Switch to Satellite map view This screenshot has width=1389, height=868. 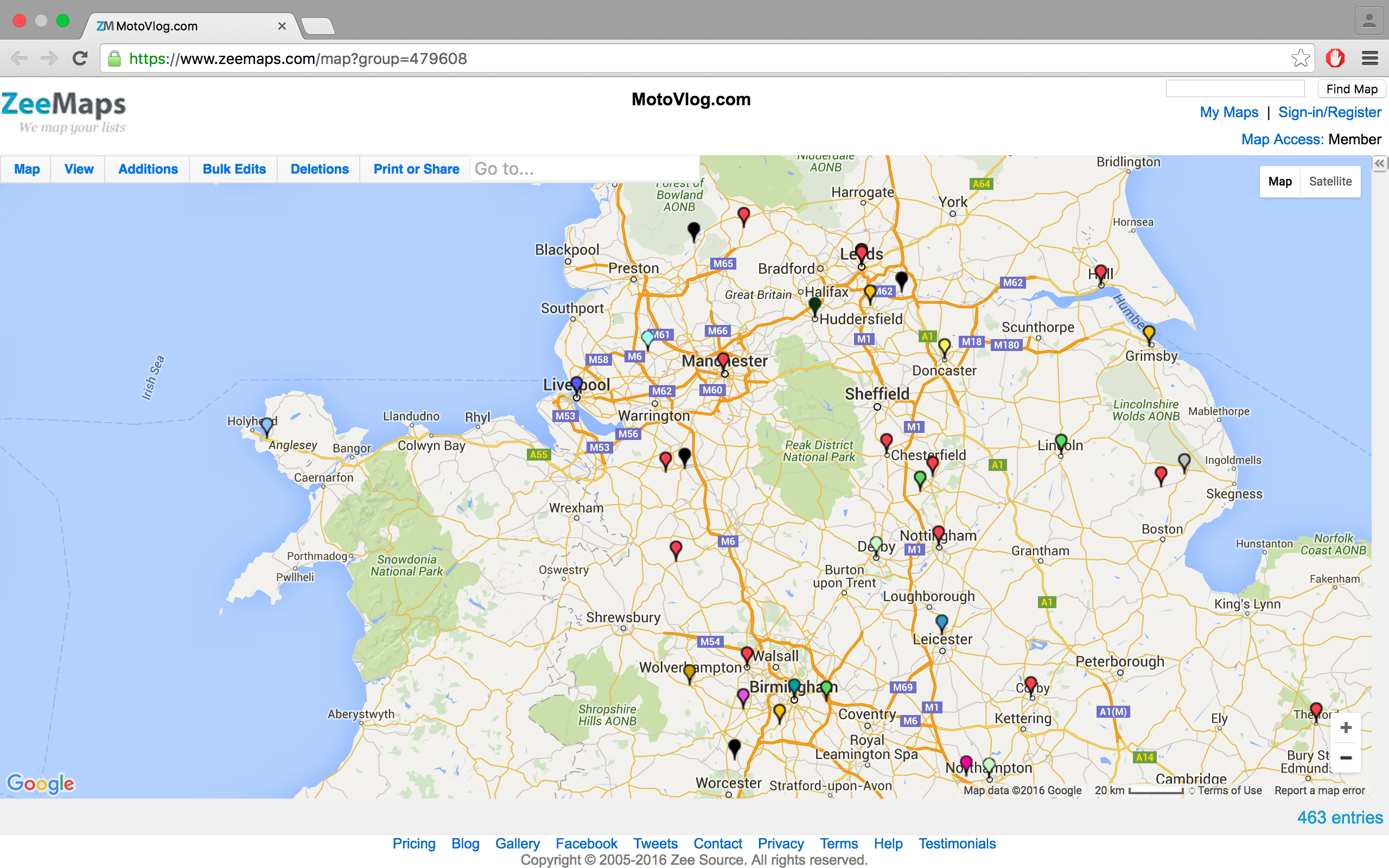point(1330,181)
